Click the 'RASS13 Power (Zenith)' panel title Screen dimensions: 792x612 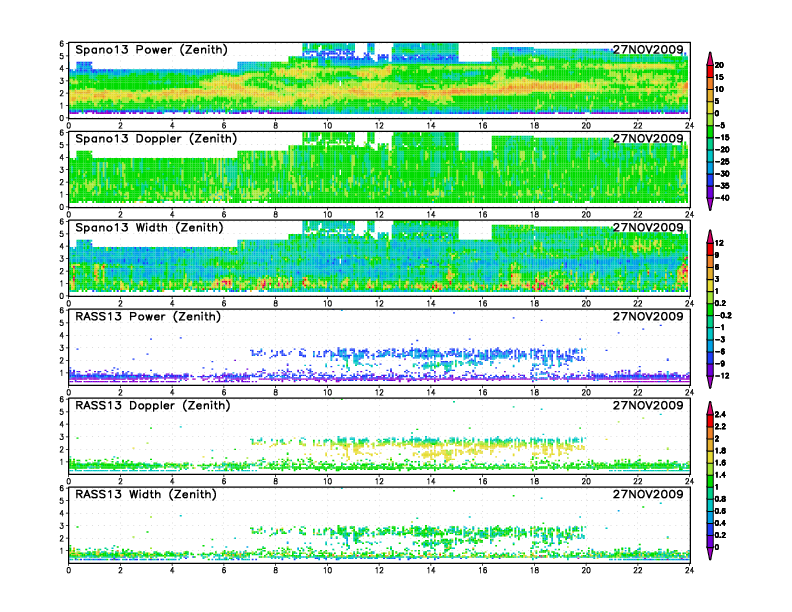pos(148,317)
